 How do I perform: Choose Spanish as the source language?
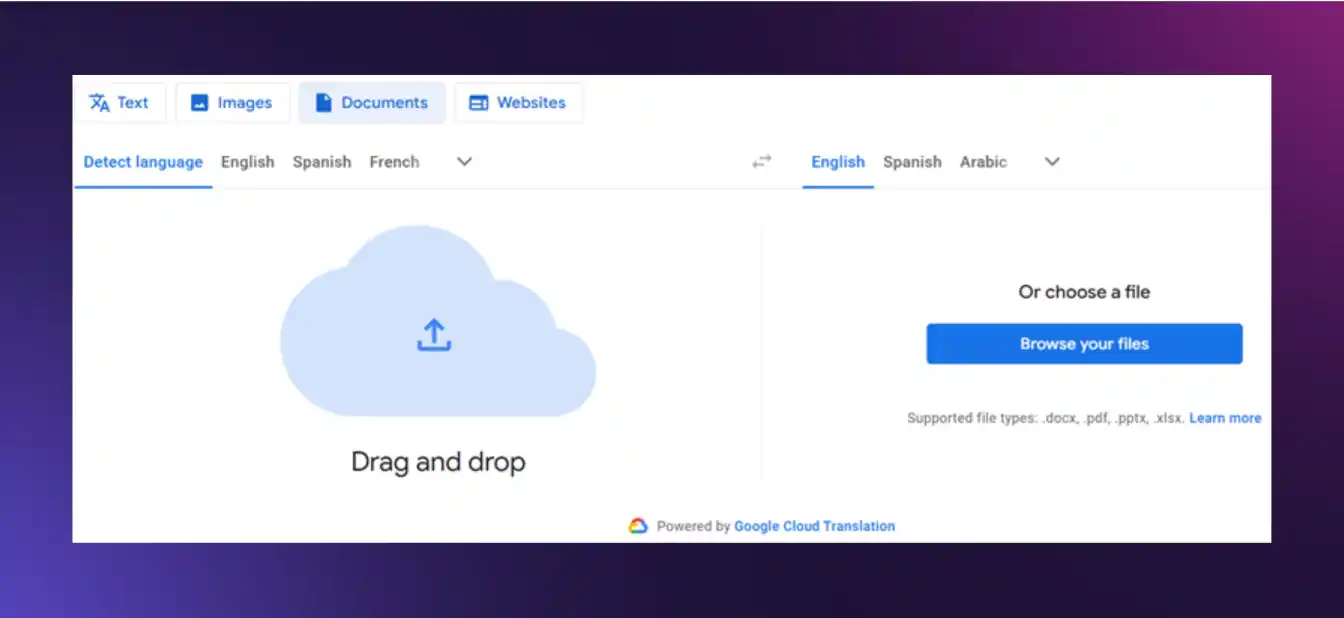pos(322,162)
